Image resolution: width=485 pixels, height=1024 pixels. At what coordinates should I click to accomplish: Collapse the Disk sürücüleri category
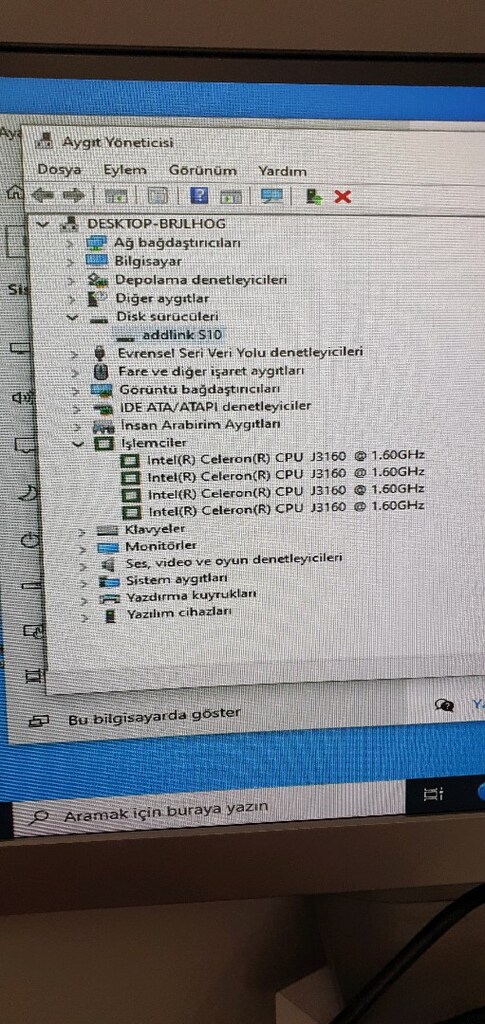(73, 317)
